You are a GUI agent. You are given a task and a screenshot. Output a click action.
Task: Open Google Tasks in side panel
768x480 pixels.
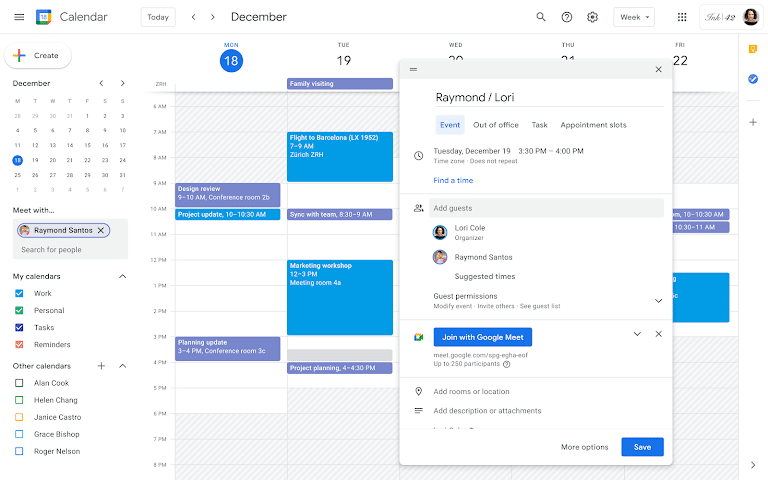[753, 79]
